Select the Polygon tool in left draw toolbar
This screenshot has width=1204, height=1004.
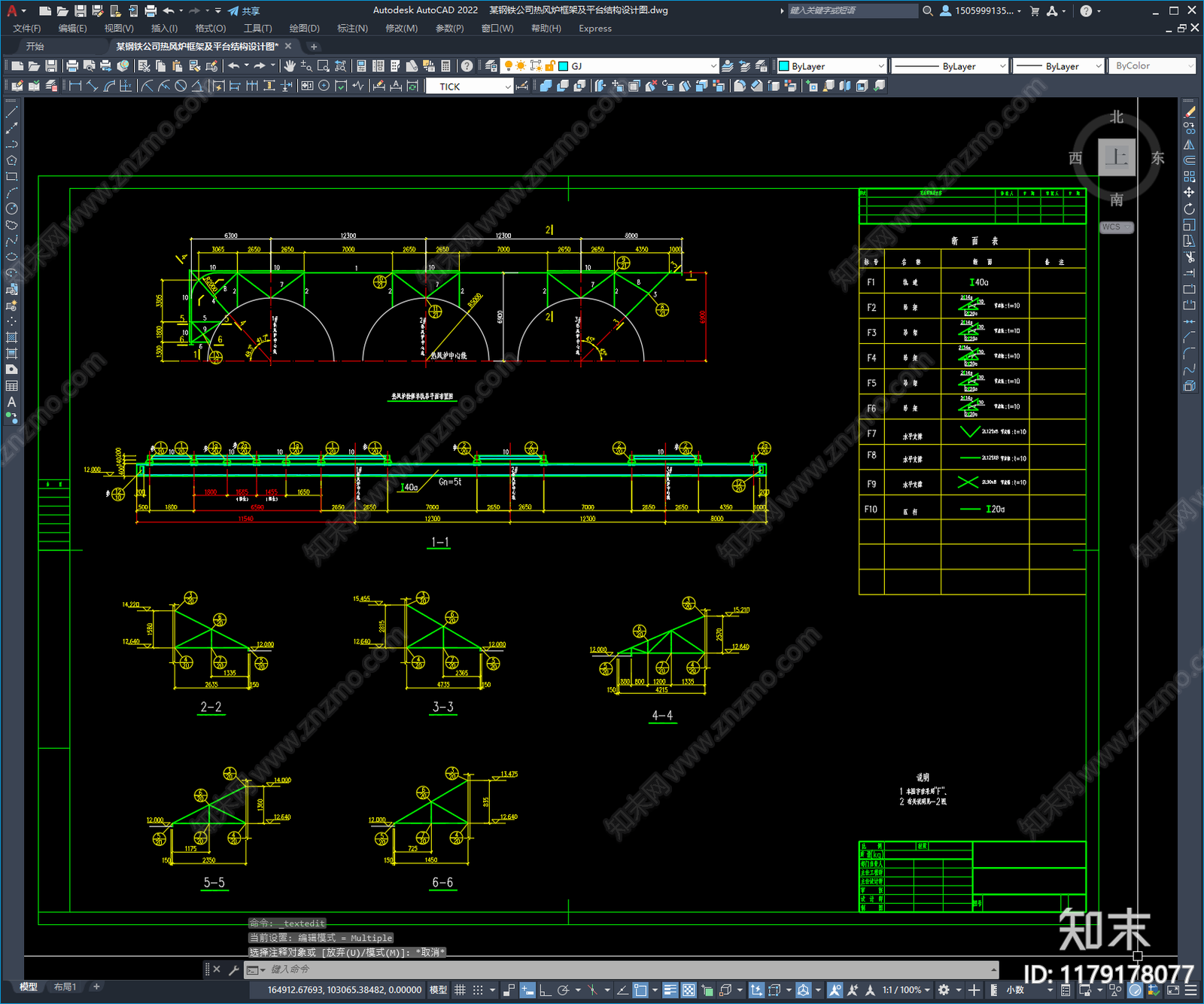pyautogui.click(x=11, y=160)
